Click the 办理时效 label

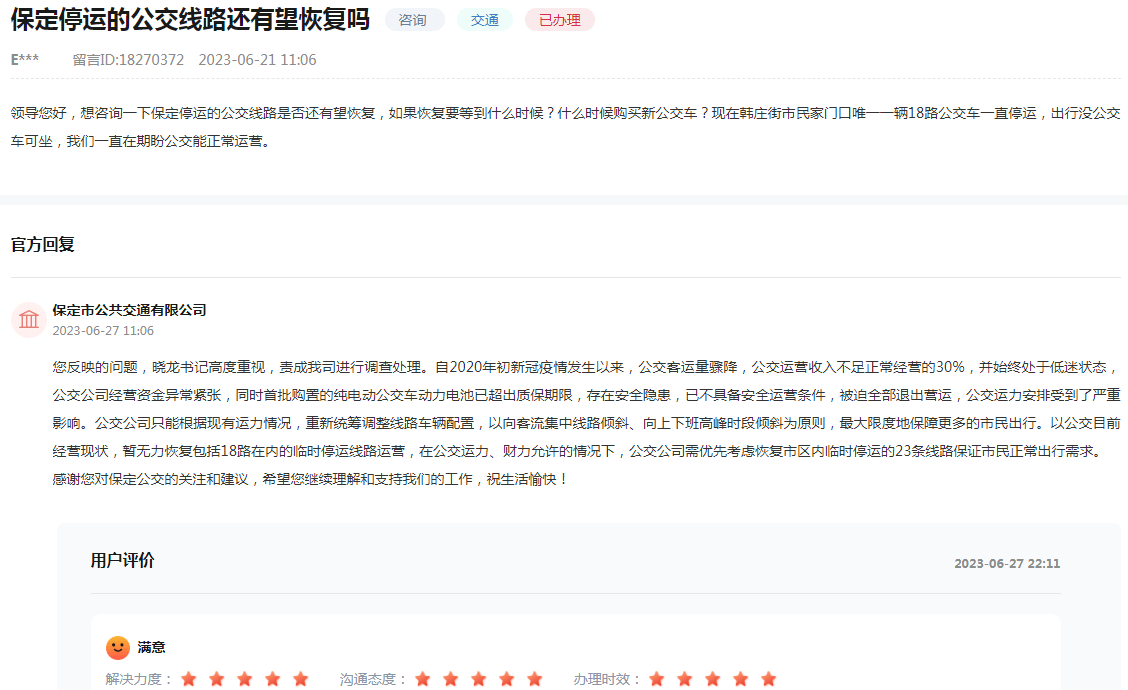point(607,679)
